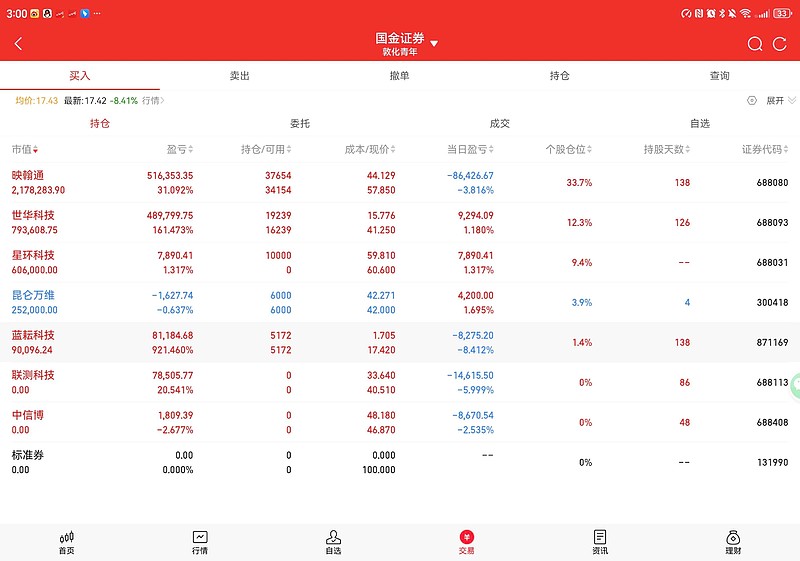Screen dimensions: 800x561
Task: Open the 行情 quote link
Action: coord(153,100)
